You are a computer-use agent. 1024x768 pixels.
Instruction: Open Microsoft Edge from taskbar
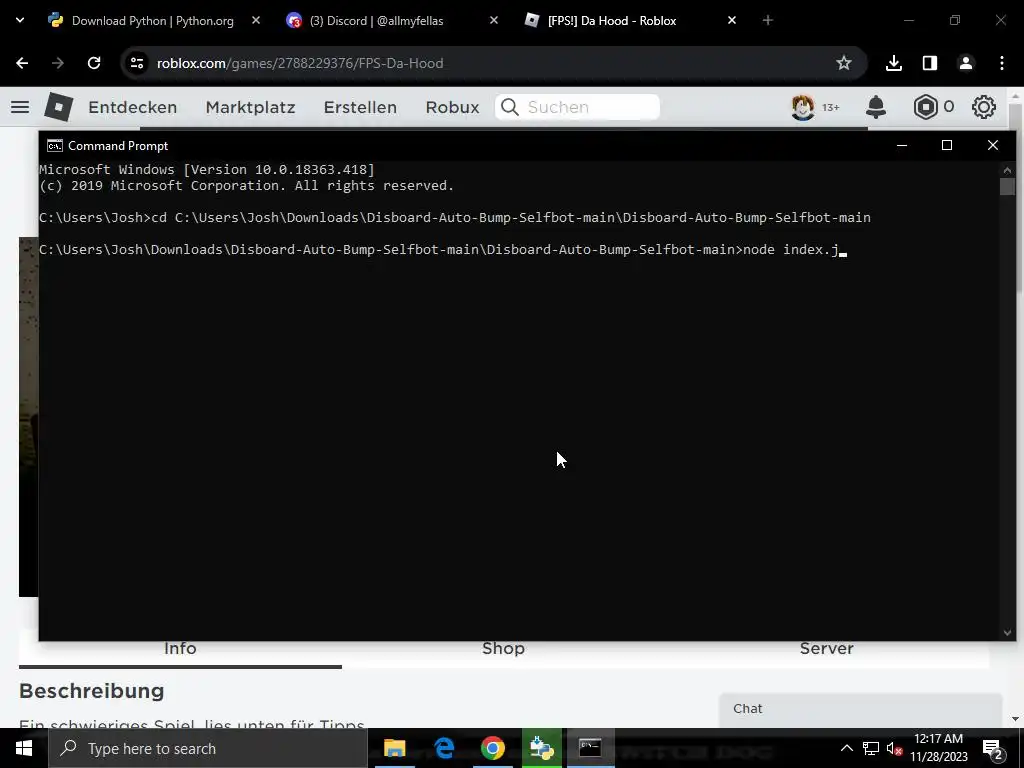(444, 748)
